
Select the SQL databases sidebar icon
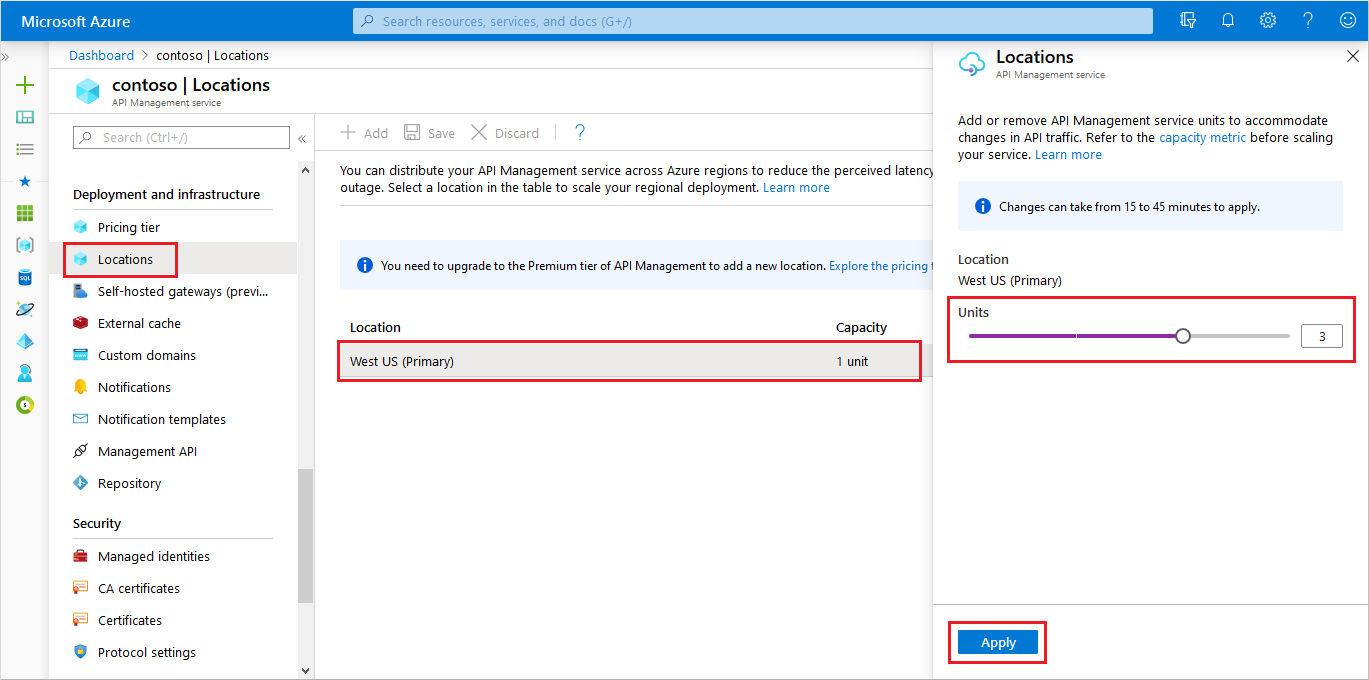click(24, 277)
